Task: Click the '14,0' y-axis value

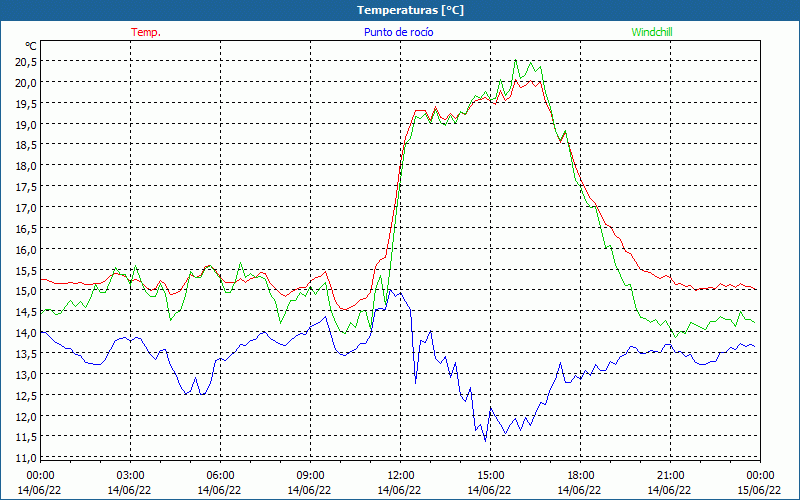Action: (27, 332)
